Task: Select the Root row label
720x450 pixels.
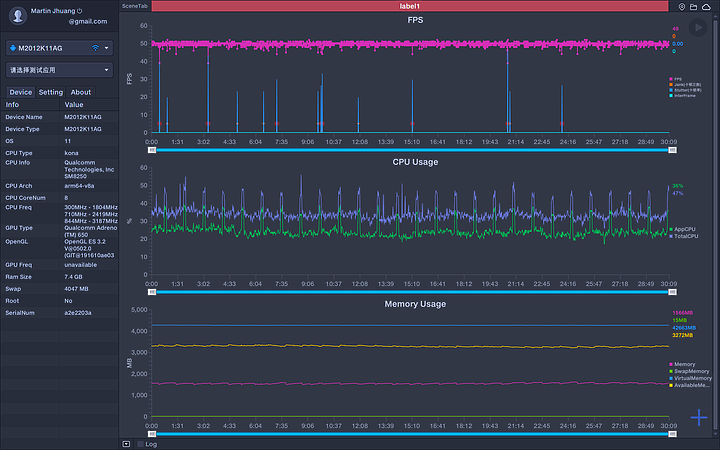Action: pyautogui.click(x=12, y=301)
